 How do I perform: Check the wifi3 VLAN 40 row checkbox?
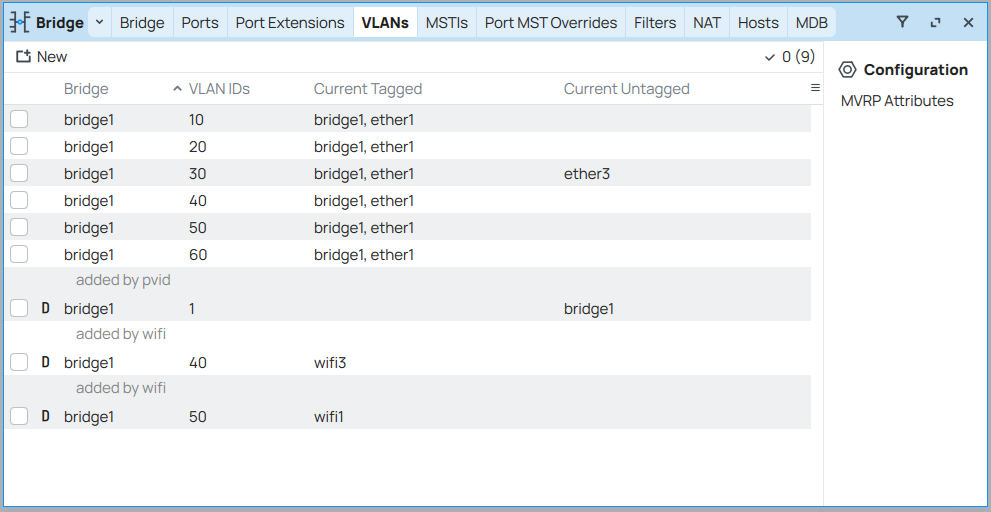[x=19, y=363]
